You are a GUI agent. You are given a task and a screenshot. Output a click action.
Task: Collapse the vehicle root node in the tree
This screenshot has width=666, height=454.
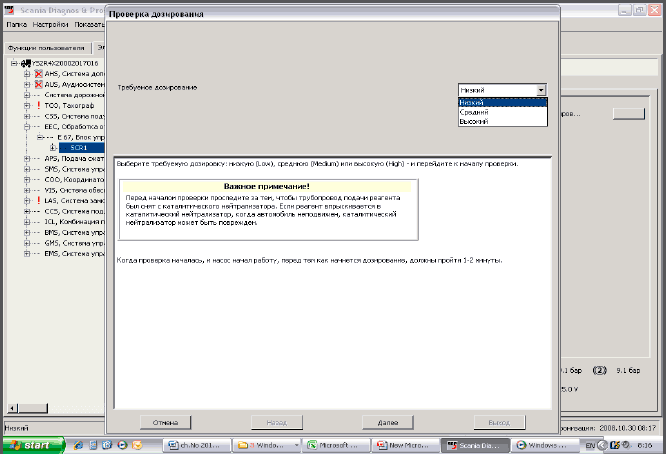tap(14, 63)
